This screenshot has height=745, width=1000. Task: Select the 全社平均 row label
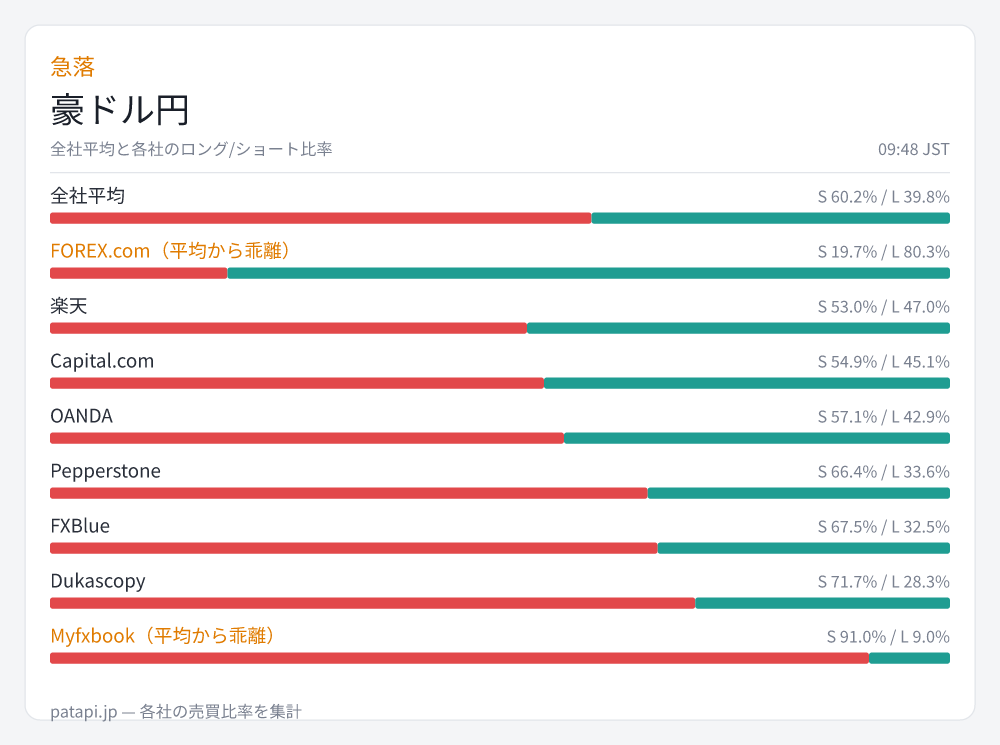pyautogui.click(x=87, y=196)
